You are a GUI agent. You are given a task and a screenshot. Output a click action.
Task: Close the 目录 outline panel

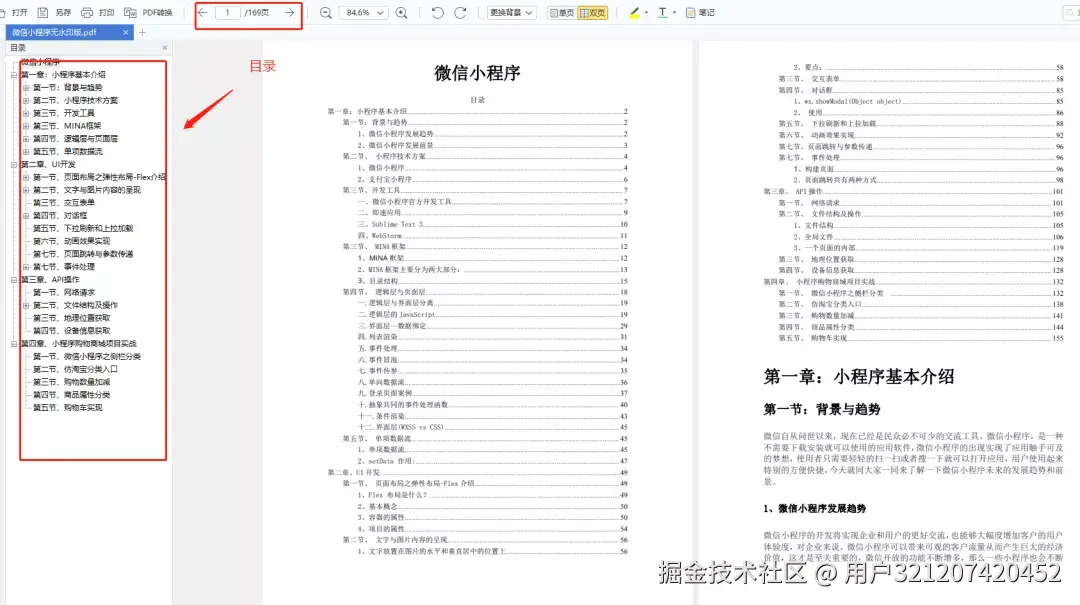(165, 48)
